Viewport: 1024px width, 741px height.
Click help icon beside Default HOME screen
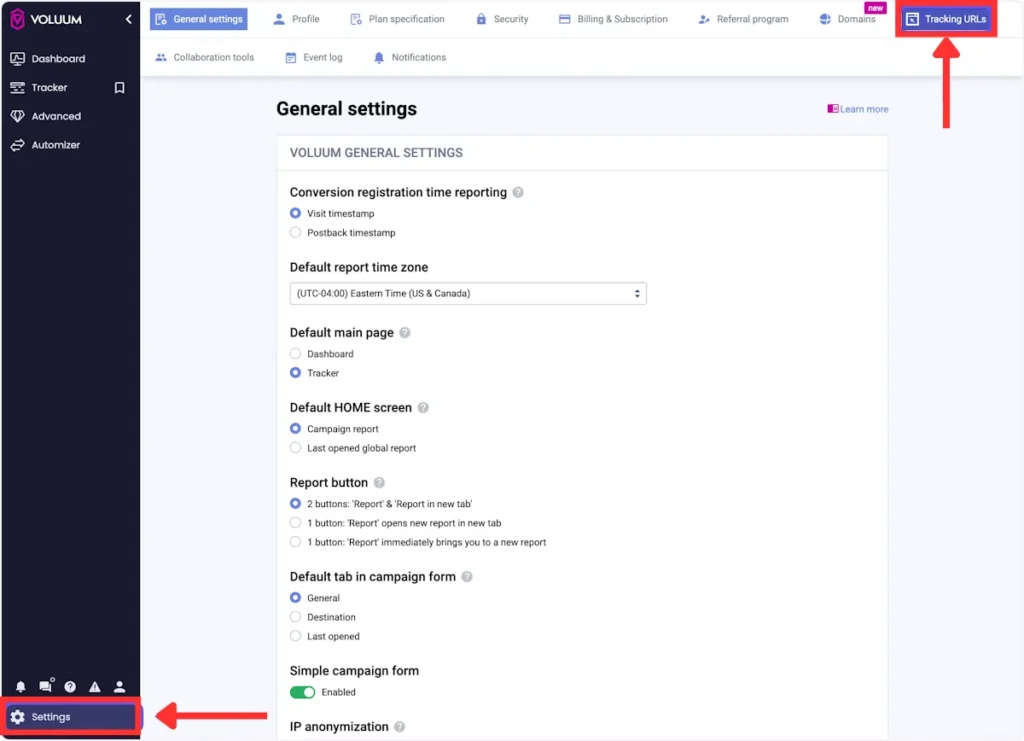[423, 407]
